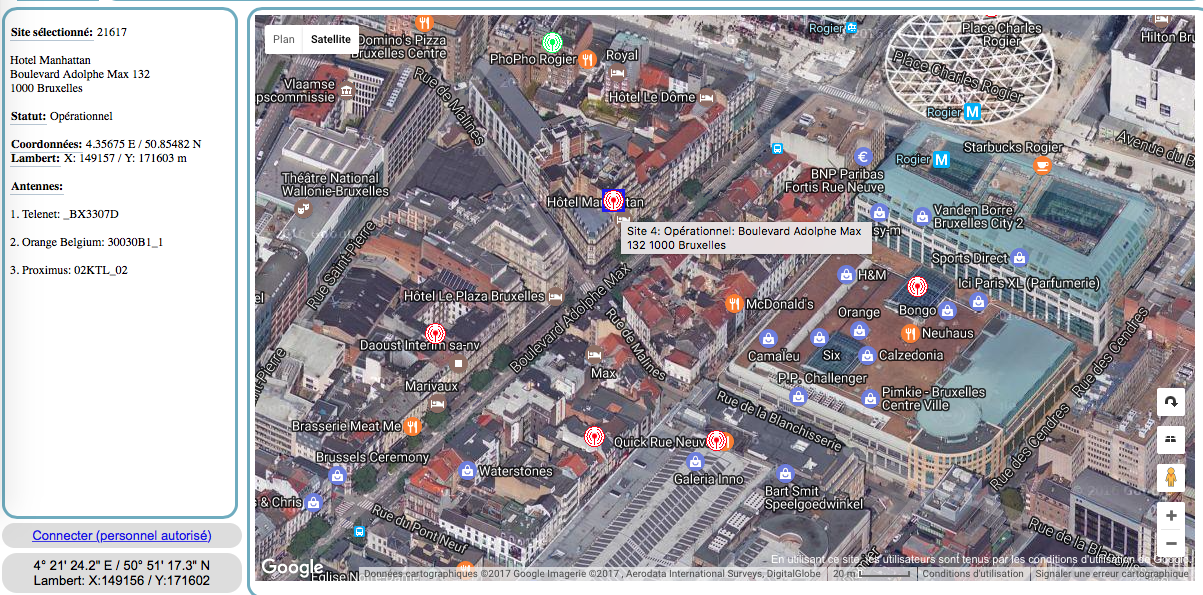
Task: Select the green antenna marker near PhoPho Rogier
Action: click(551, 43)
